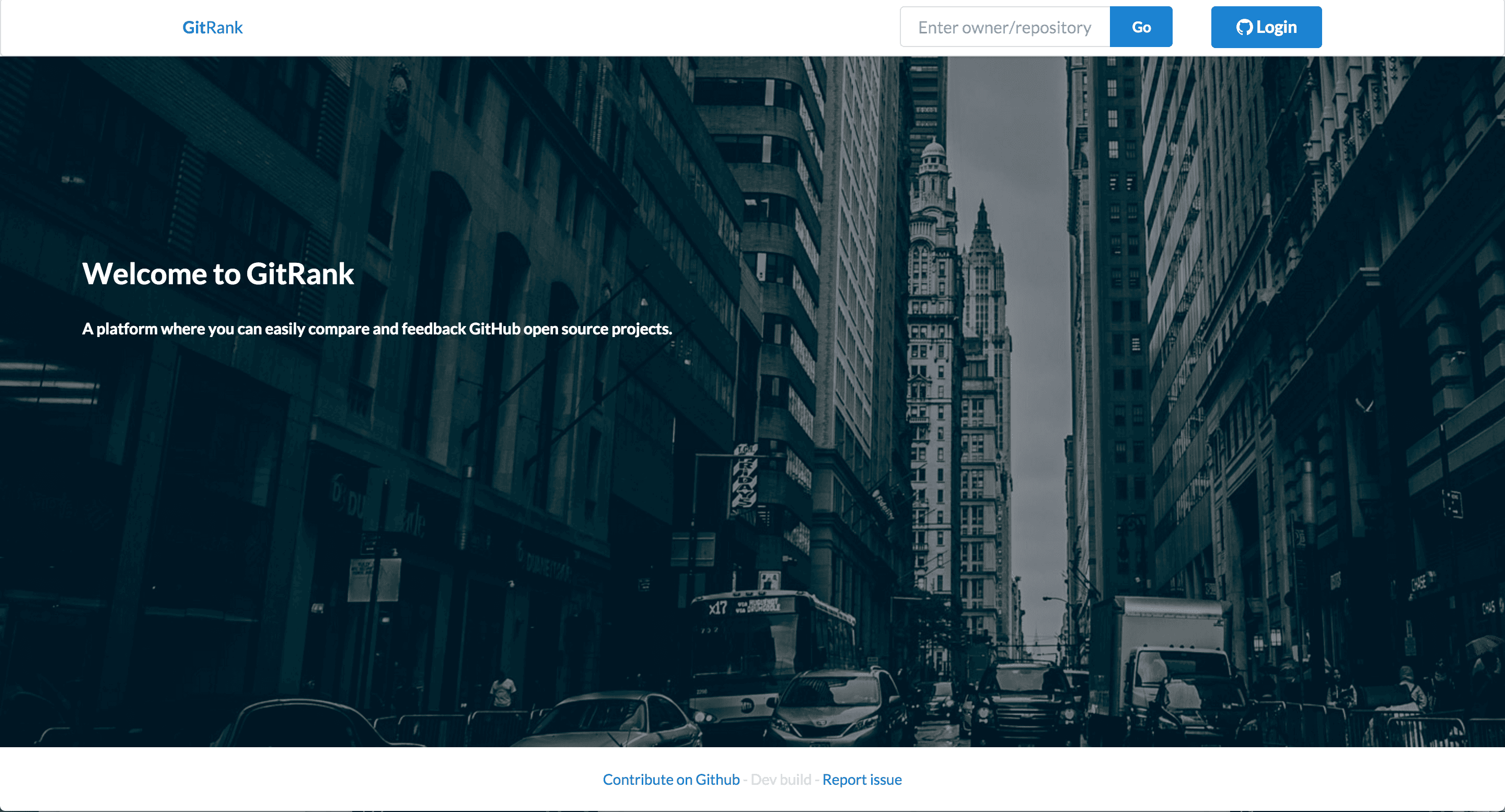Open the Contribute on Github link
The width and height of the screenshot is (1505, 812).
(670, 779)
